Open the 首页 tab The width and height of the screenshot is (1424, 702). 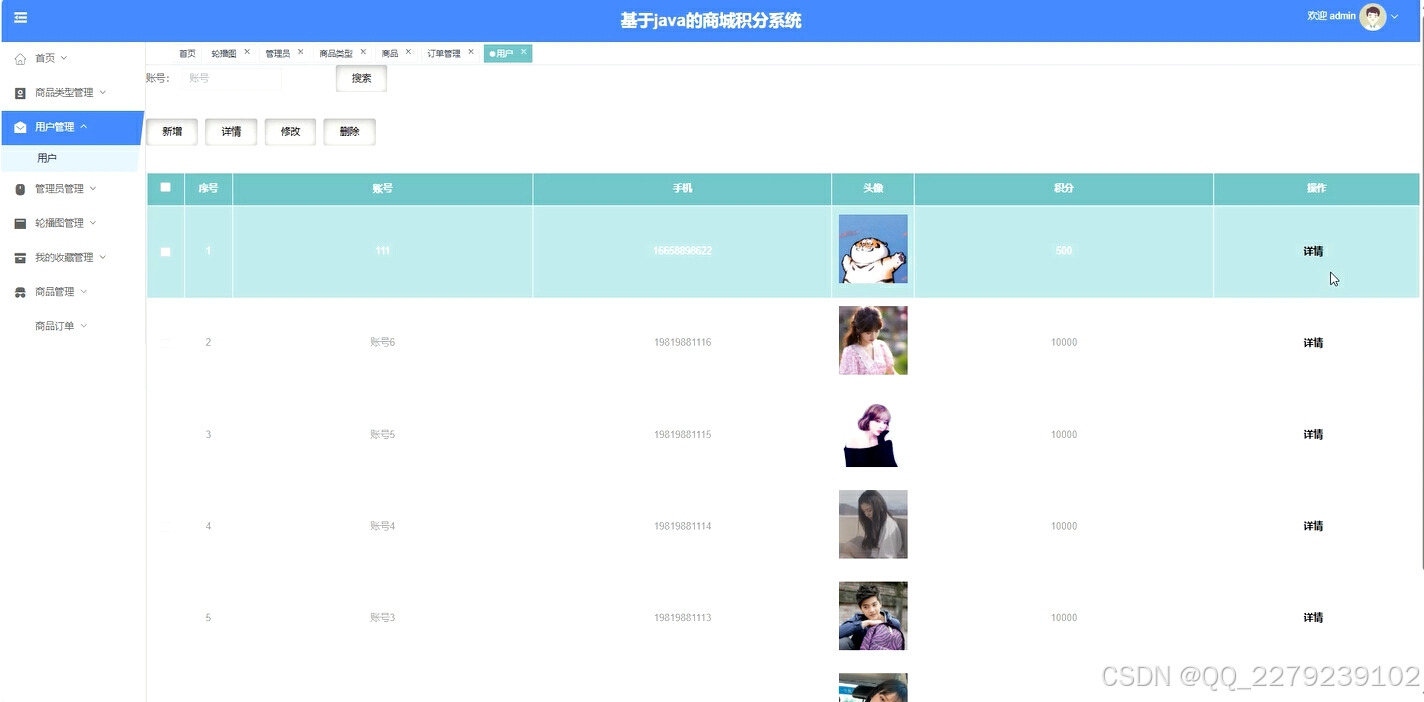(186, 53)
